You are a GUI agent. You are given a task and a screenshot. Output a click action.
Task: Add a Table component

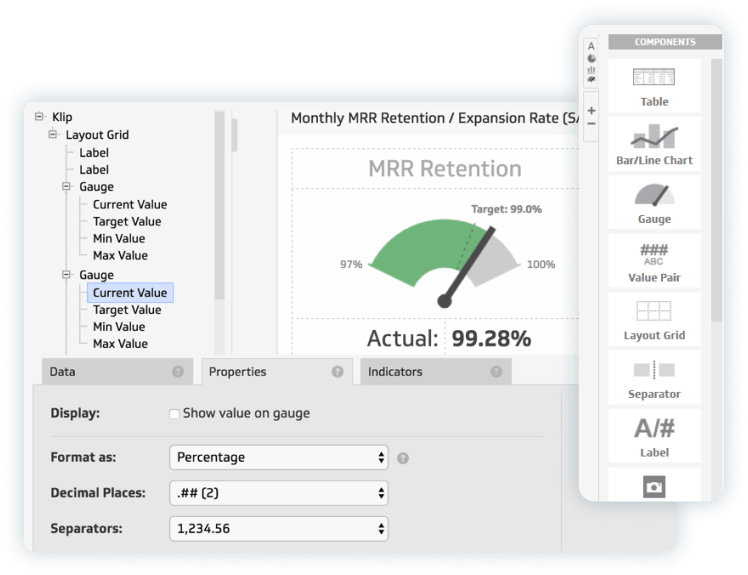click(654, 86)
